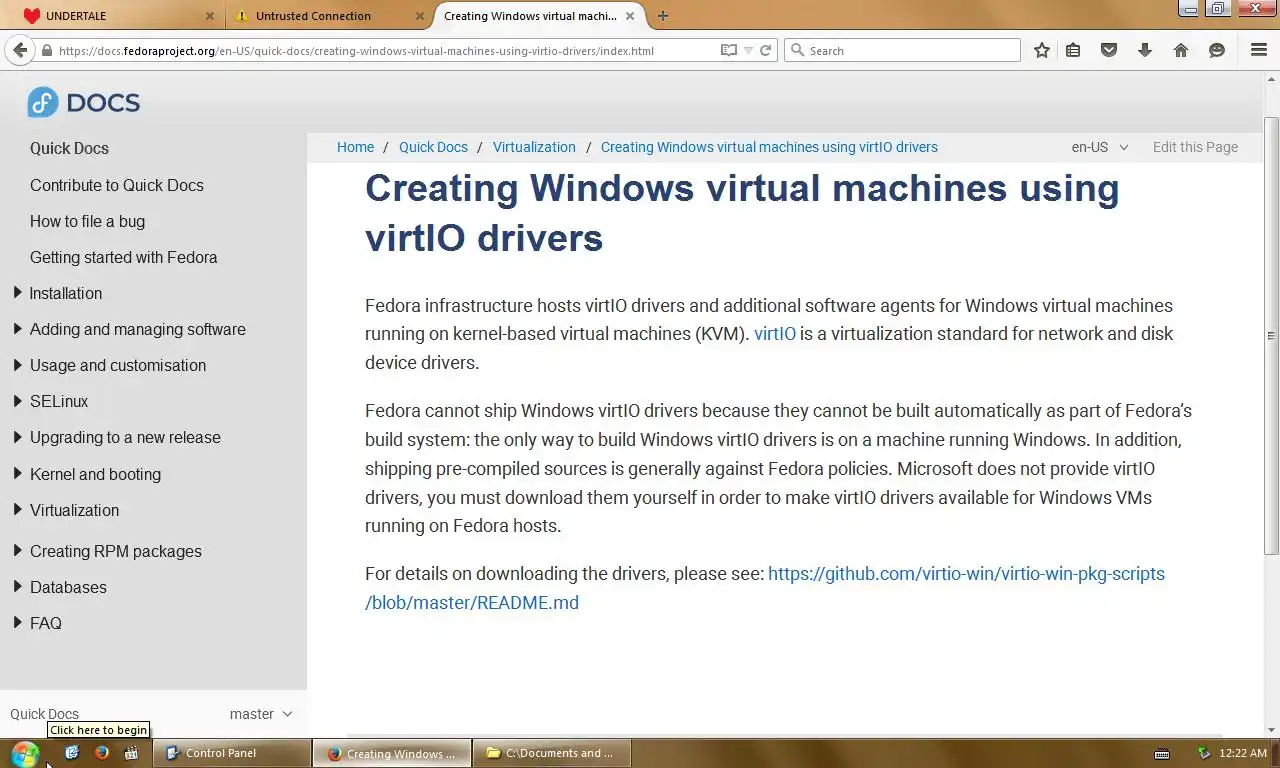Open Quick Docs breadcrumb link

(x=433, y=147)
